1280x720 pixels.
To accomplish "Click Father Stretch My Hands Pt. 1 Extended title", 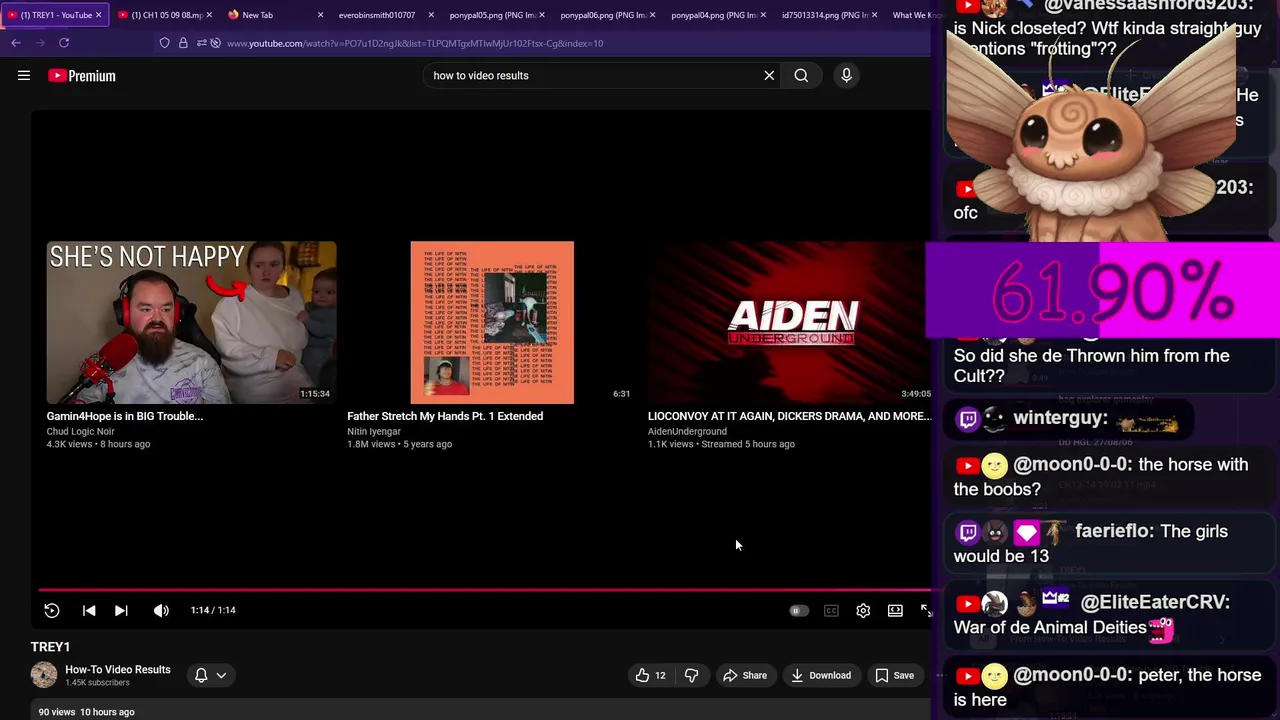I will [x=445, y=416].
